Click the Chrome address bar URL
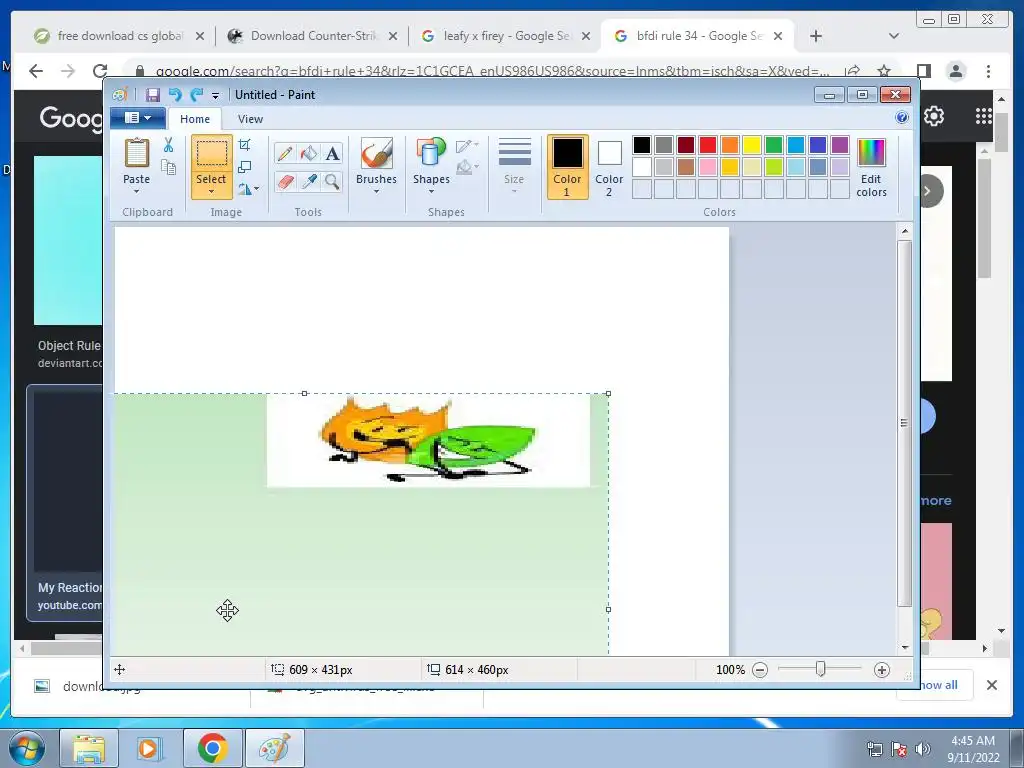1024x768 pixels. tap(492, 71)
